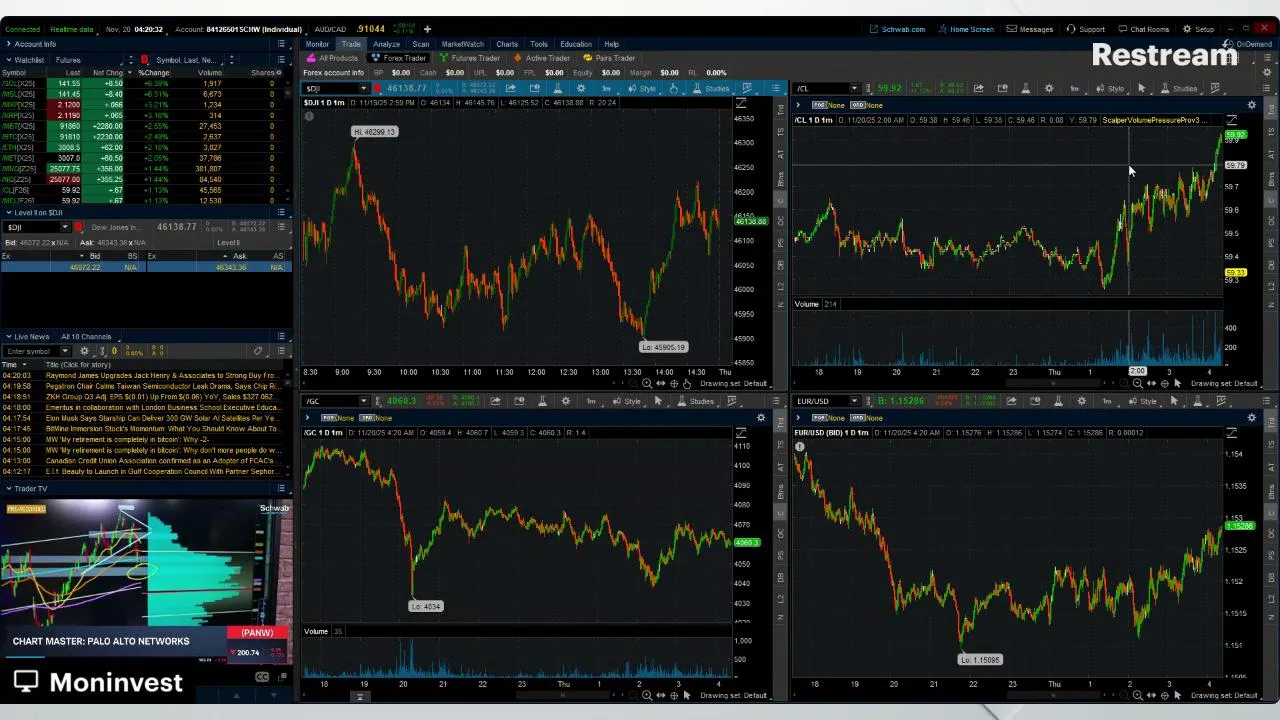Open /GC chart panel gear icon

[761, 417]
